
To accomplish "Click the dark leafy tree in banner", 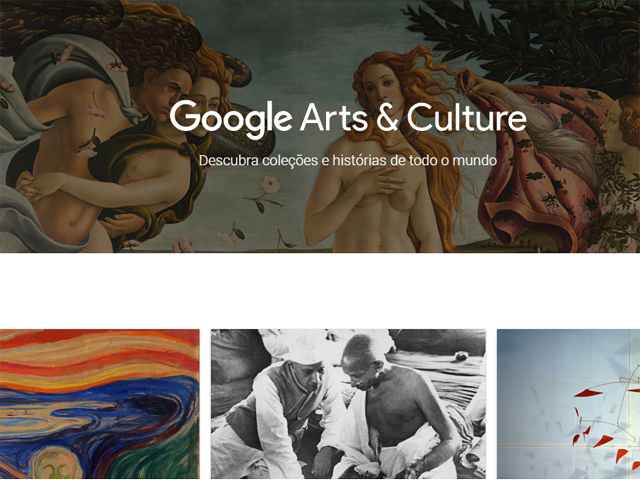I will tap(531, 39).
